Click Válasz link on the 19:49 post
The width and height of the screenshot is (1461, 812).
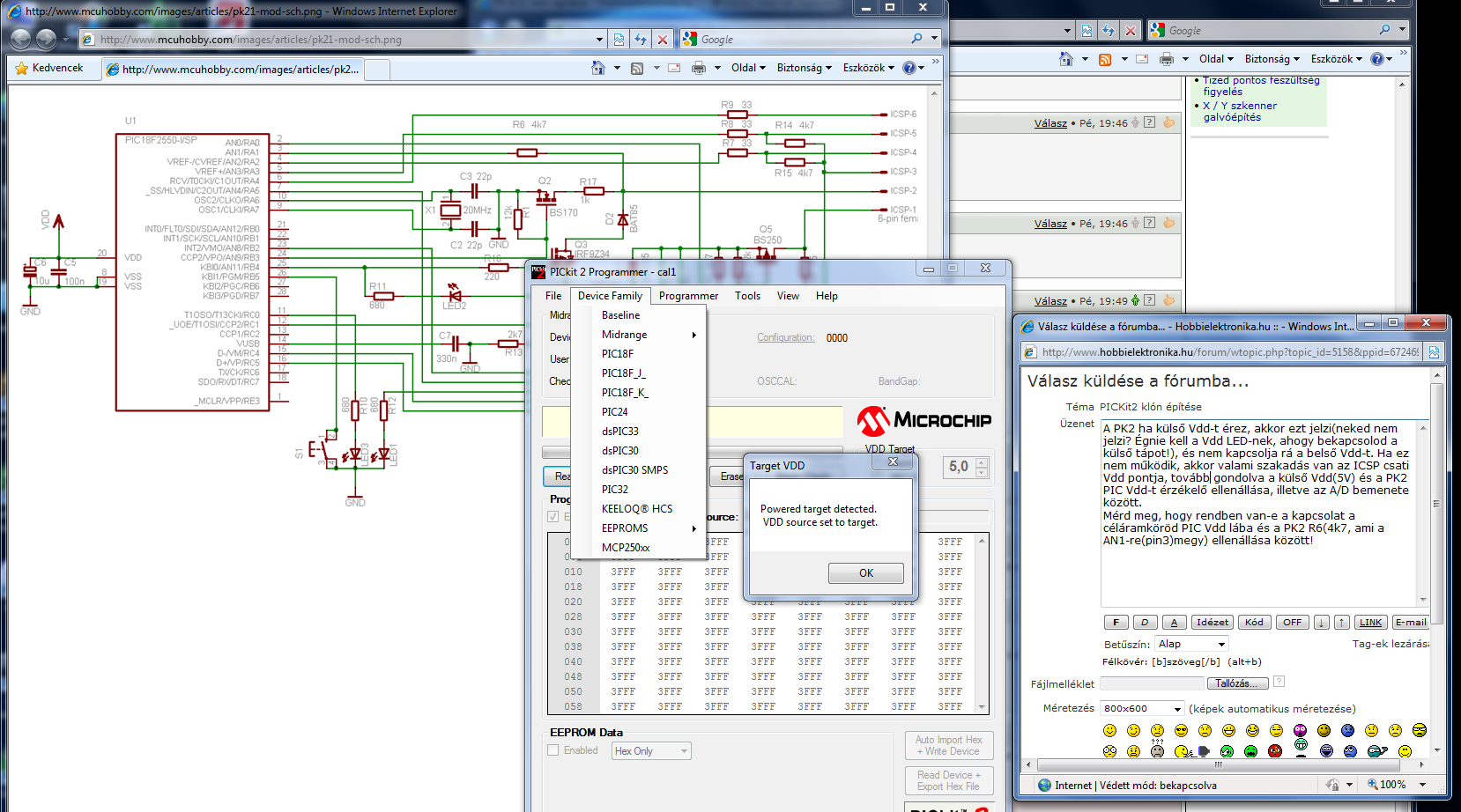click(1050, 301)
